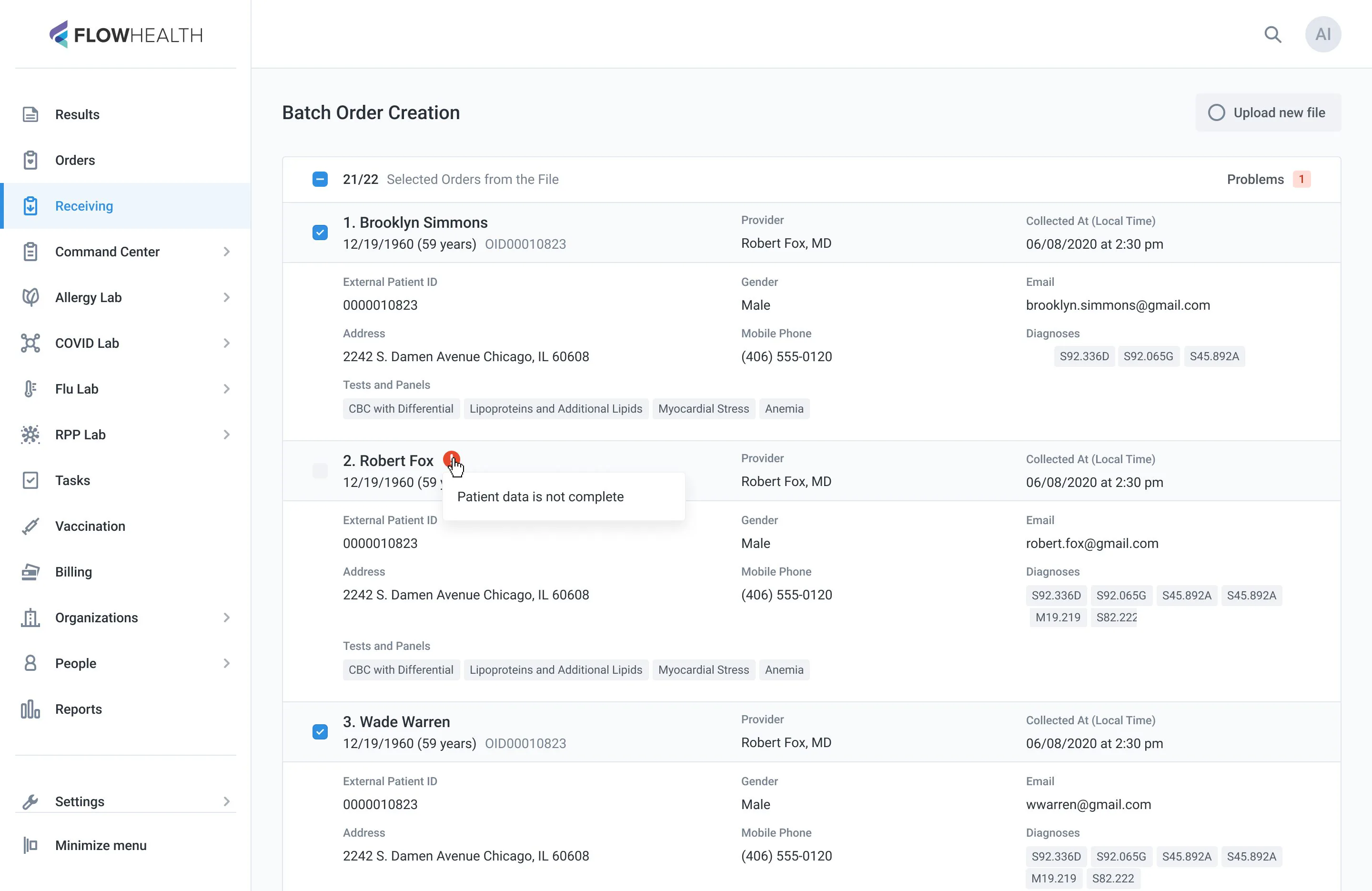Open the Tasks menu item

[x=126, y=480]
